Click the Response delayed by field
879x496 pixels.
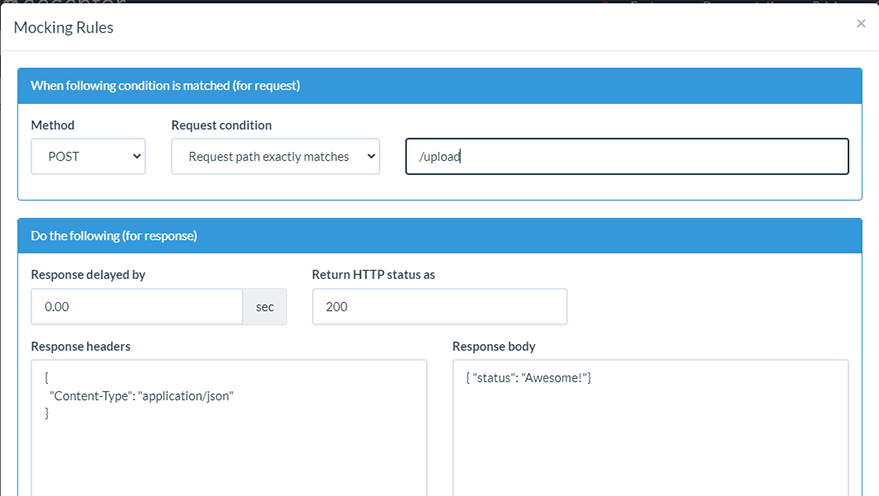(137, 307)
